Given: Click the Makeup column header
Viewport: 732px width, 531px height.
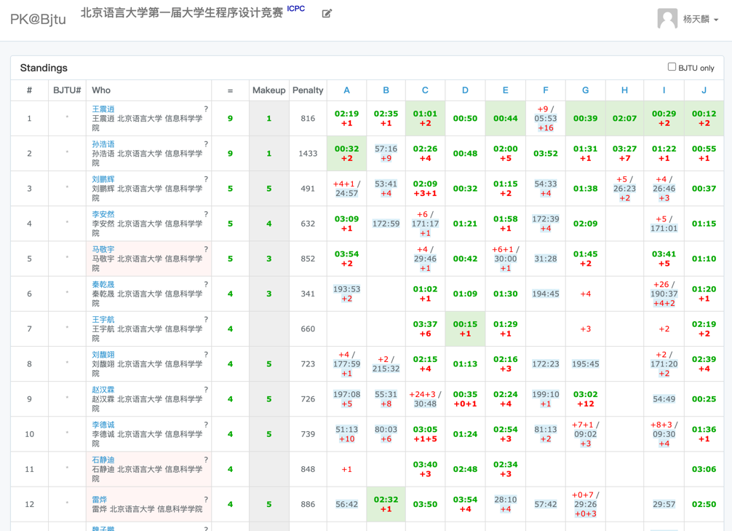Looking at the screenshot, I should click(x=269, y=90).
